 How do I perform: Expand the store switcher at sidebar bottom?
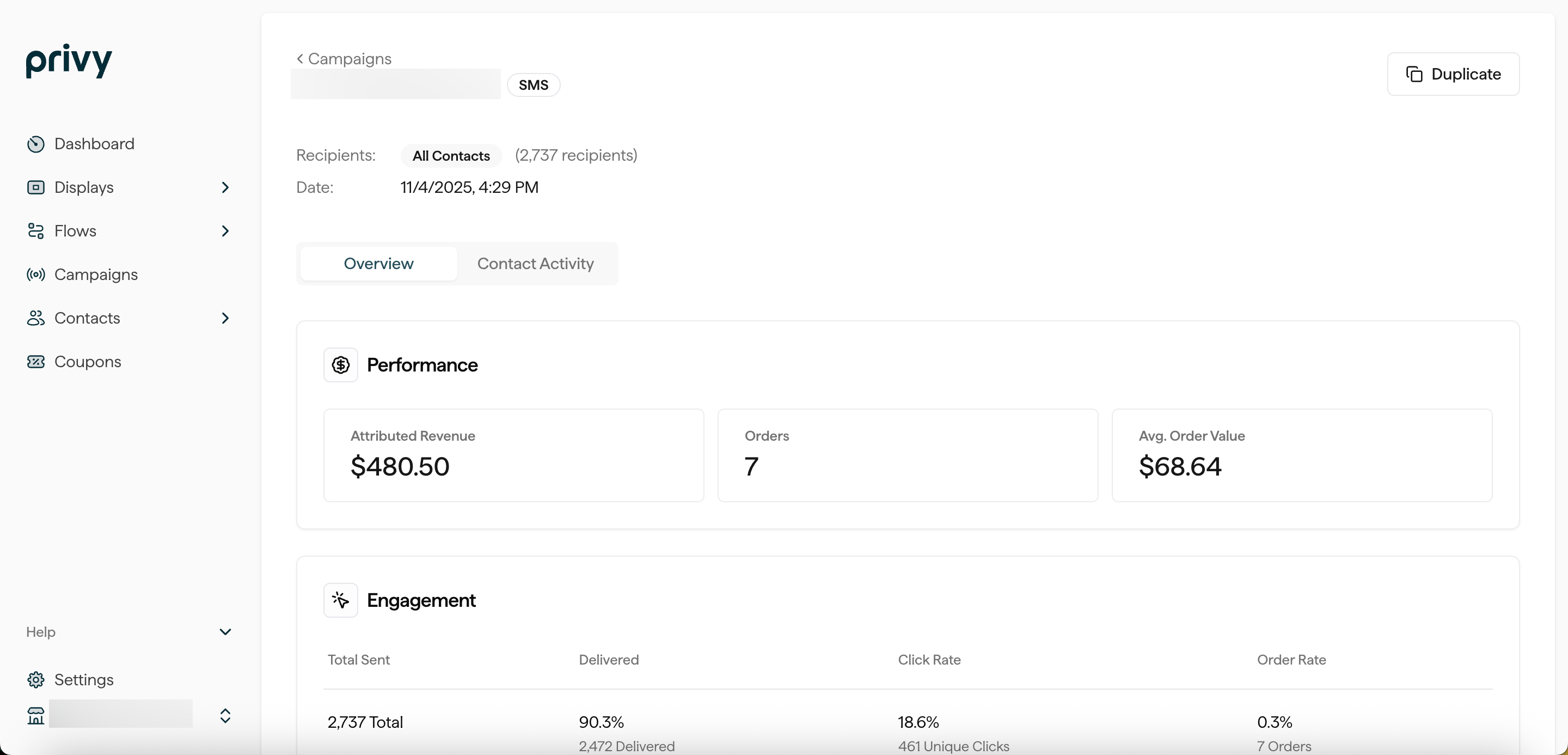225,716
